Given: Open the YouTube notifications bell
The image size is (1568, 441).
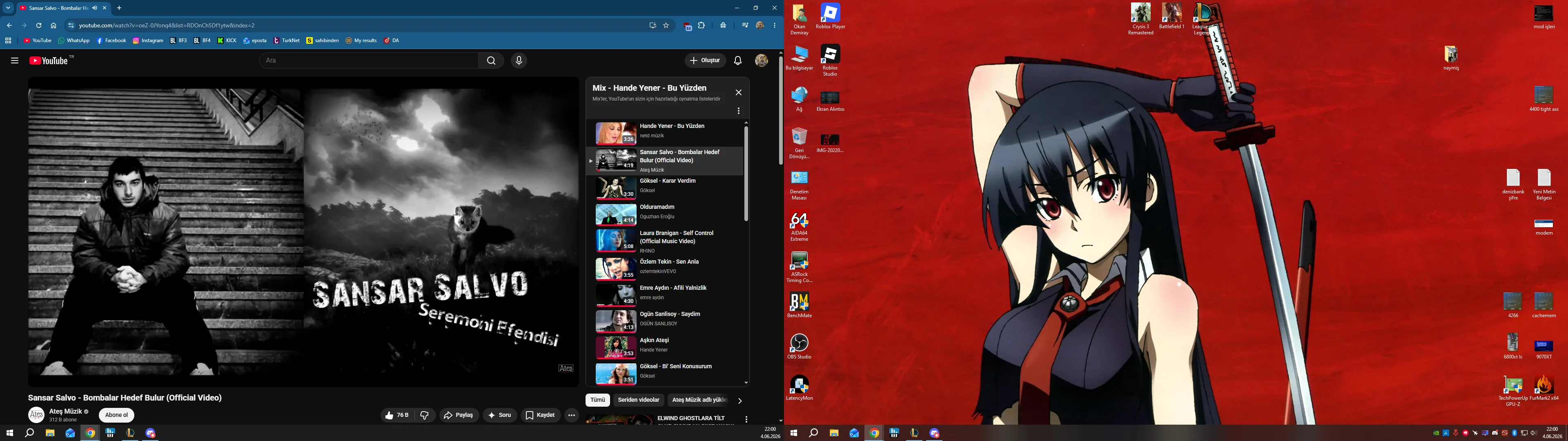Looking at the screenshot, I should click(738, 60).
